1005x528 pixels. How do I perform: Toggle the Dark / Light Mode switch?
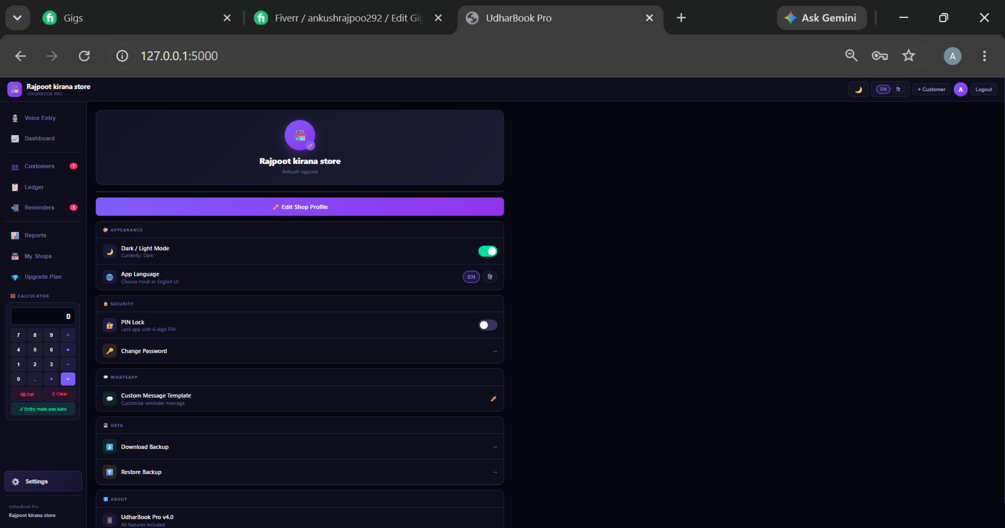pos(488,251)
